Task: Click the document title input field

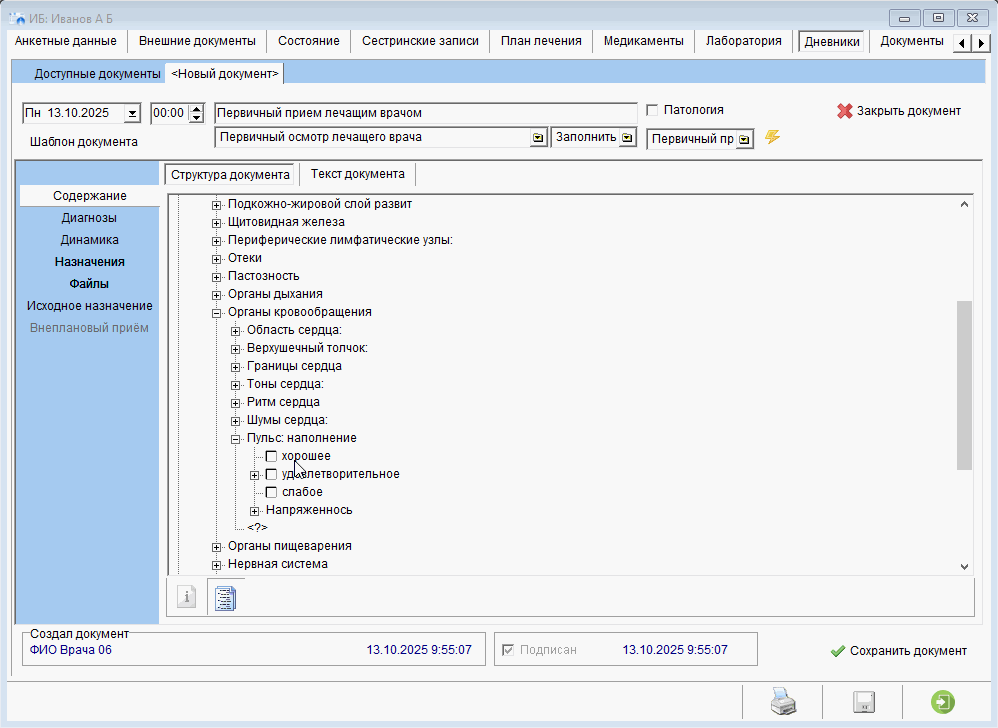Action: (x=425, y=113)
